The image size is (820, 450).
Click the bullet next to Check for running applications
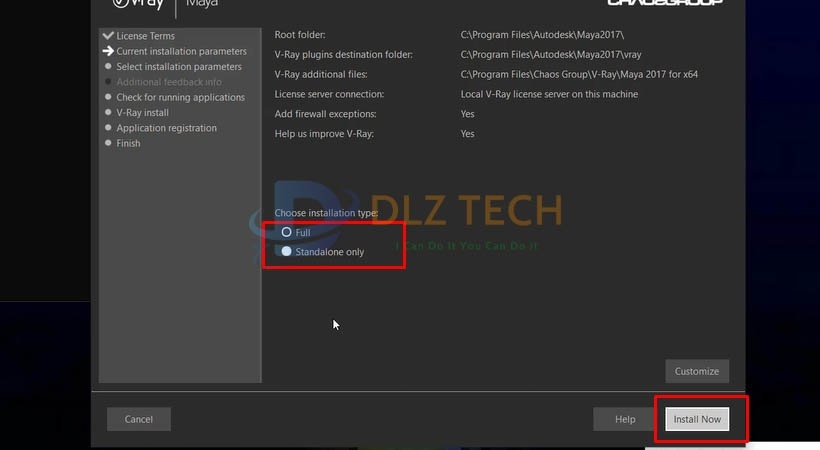coord(108,98)
